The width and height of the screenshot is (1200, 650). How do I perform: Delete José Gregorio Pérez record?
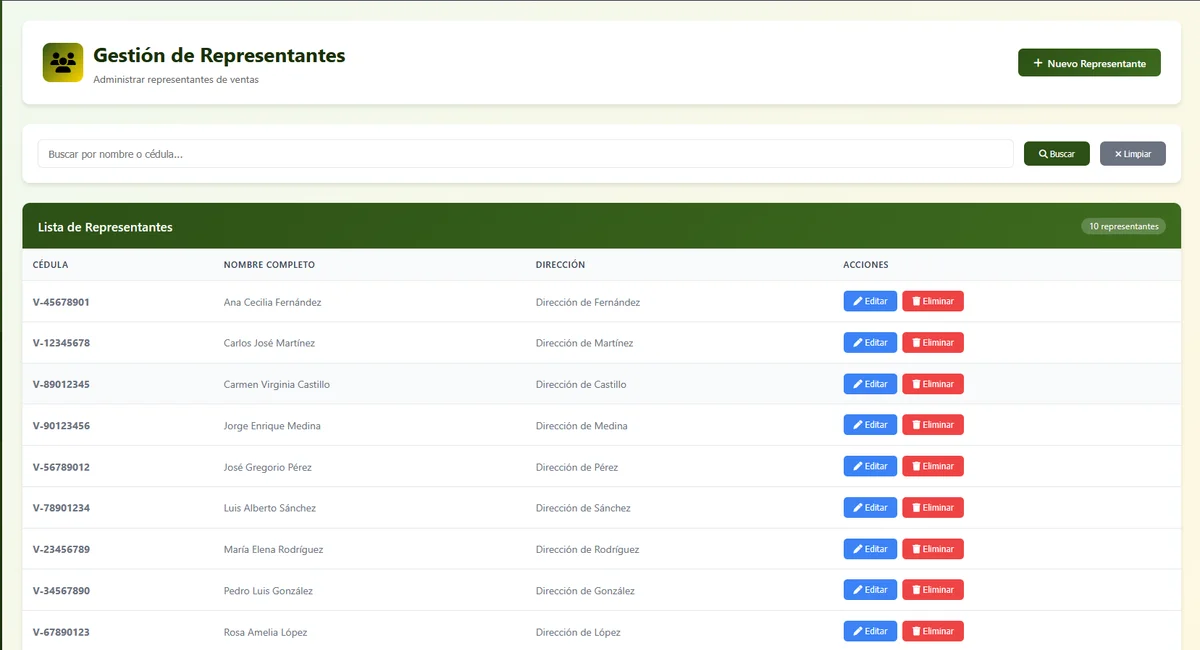(x=933, y=466)
